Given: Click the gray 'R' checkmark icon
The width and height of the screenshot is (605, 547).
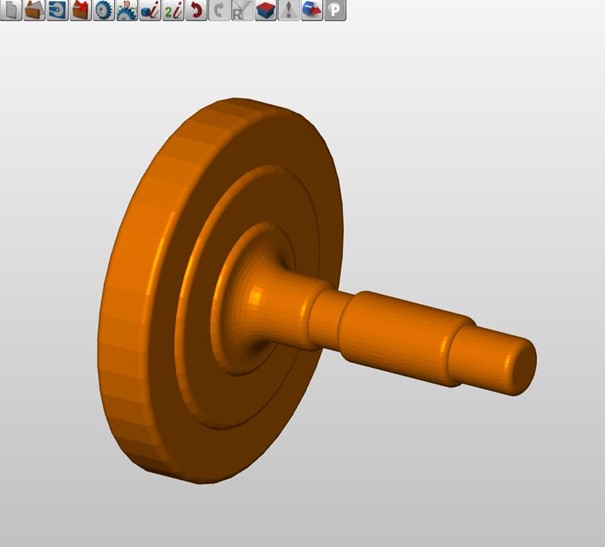Looking at the screenshot, I should click(241, 12).
